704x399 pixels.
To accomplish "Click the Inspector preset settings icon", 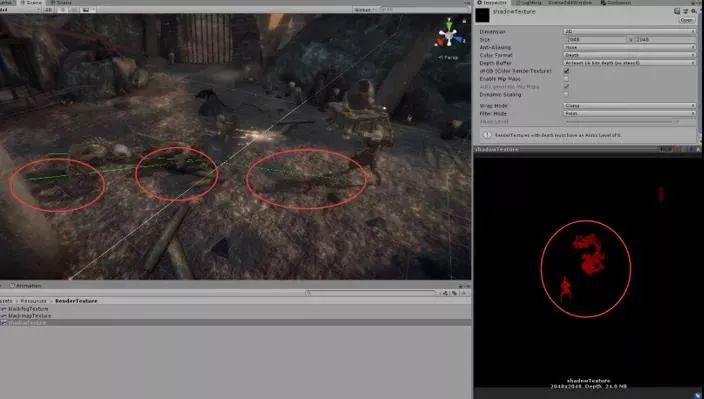I will pyautogui.click(x=685, y=11).
